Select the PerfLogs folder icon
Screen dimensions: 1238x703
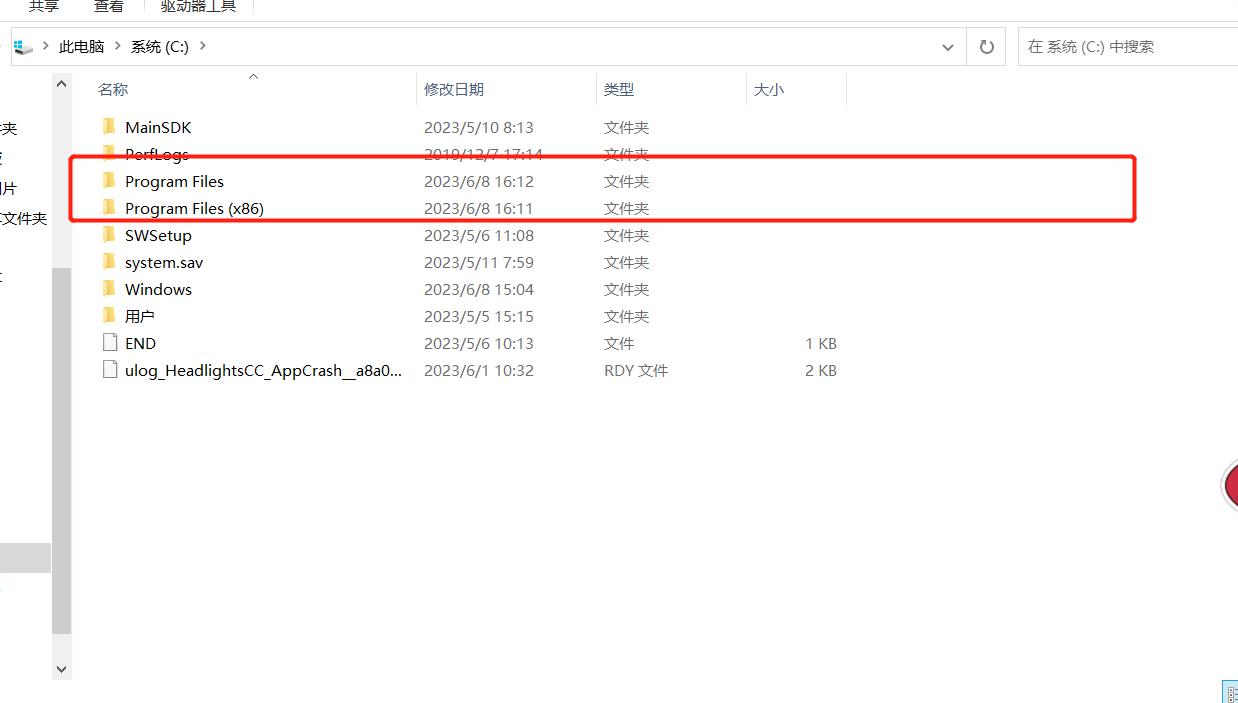(x=109, y=154)
